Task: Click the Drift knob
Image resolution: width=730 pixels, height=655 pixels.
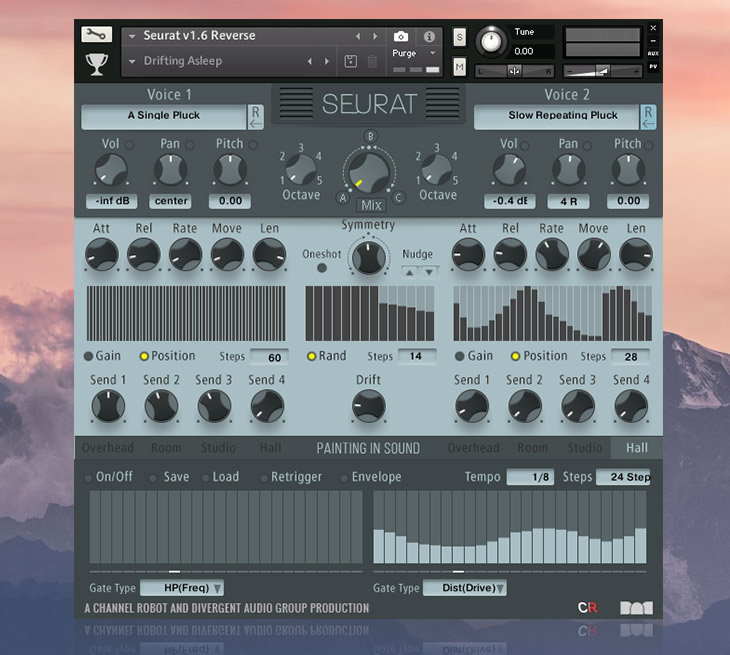Action: pos(369,406)
